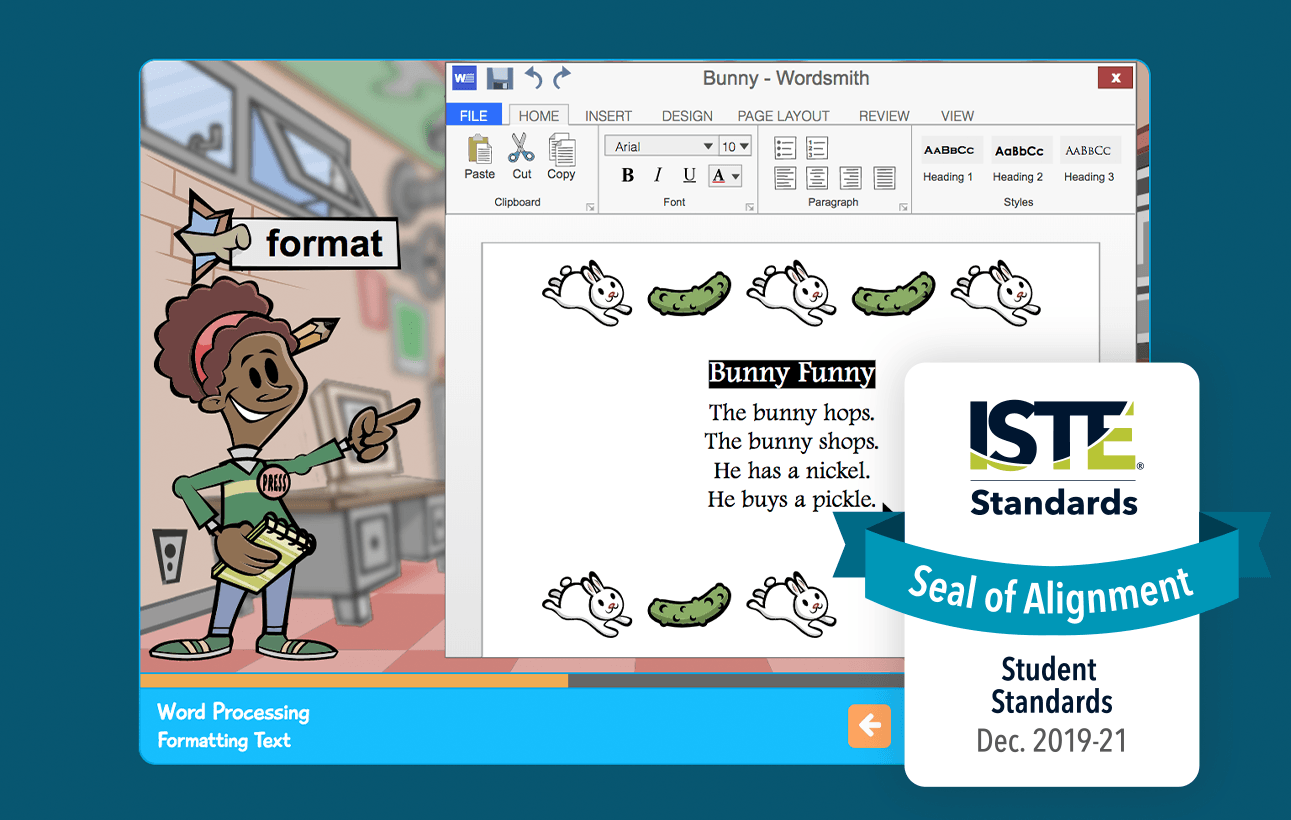
Task: Click the ISTE Standards logo
Action: pos(1054,457)
